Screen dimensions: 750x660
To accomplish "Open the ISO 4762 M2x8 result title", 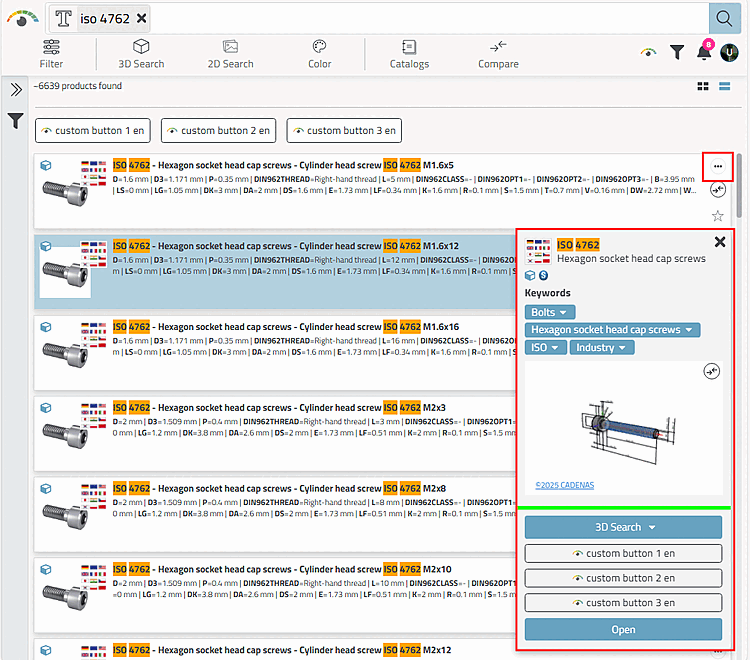I will (x=279, y=488).
